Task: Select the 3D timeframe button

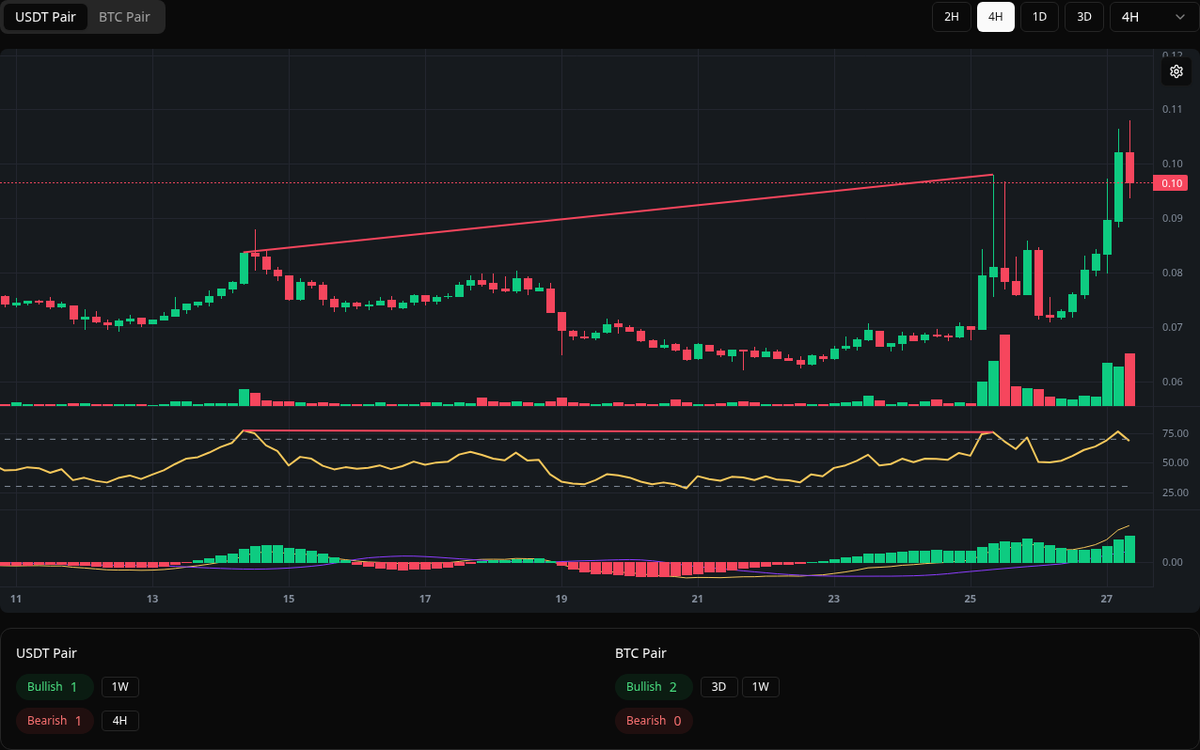Action: point(1083,17)
